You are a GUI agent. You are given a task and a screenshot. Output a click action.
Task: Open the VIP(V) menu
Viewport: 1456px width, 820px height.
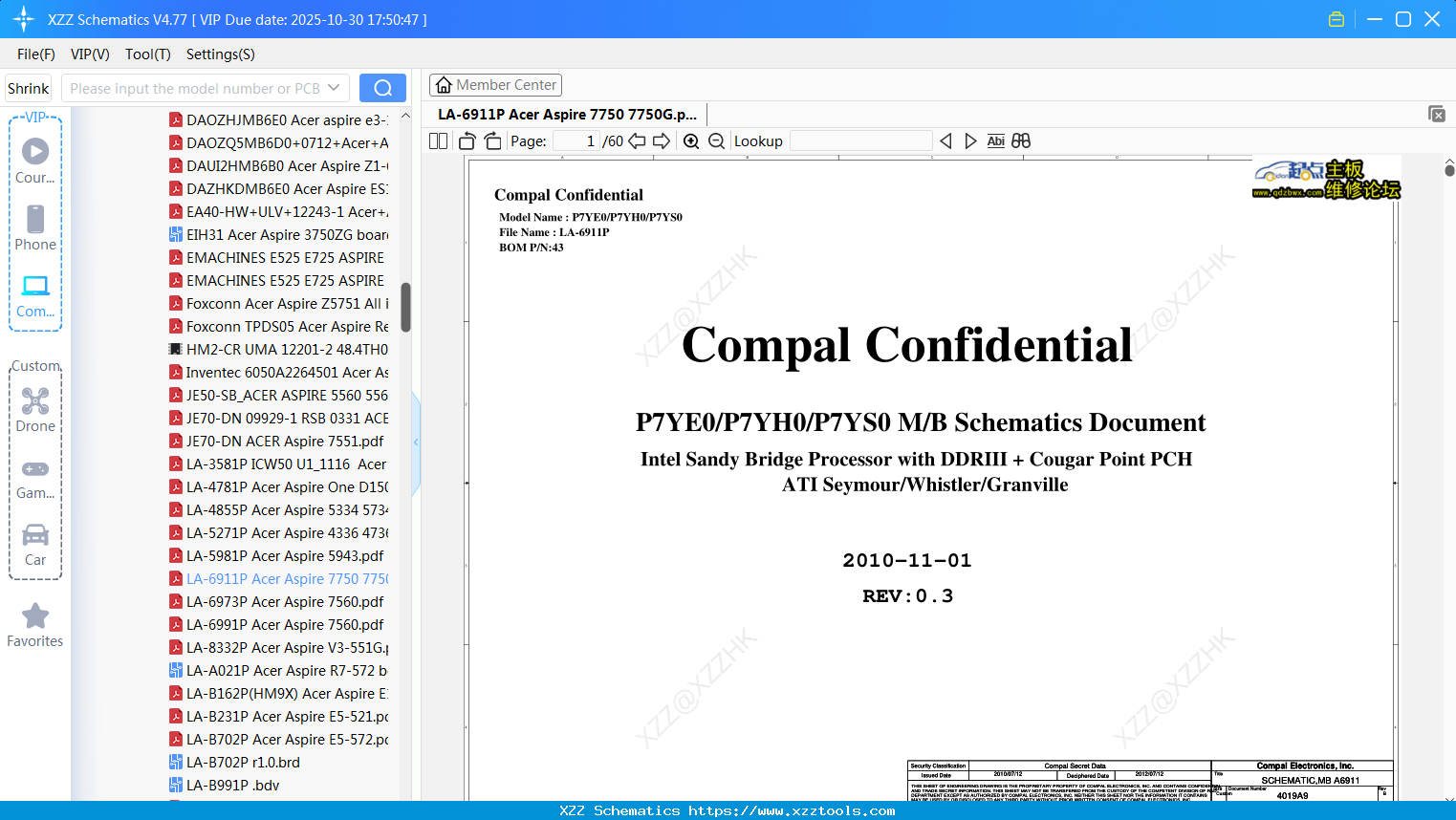click(x=90, y=54)
